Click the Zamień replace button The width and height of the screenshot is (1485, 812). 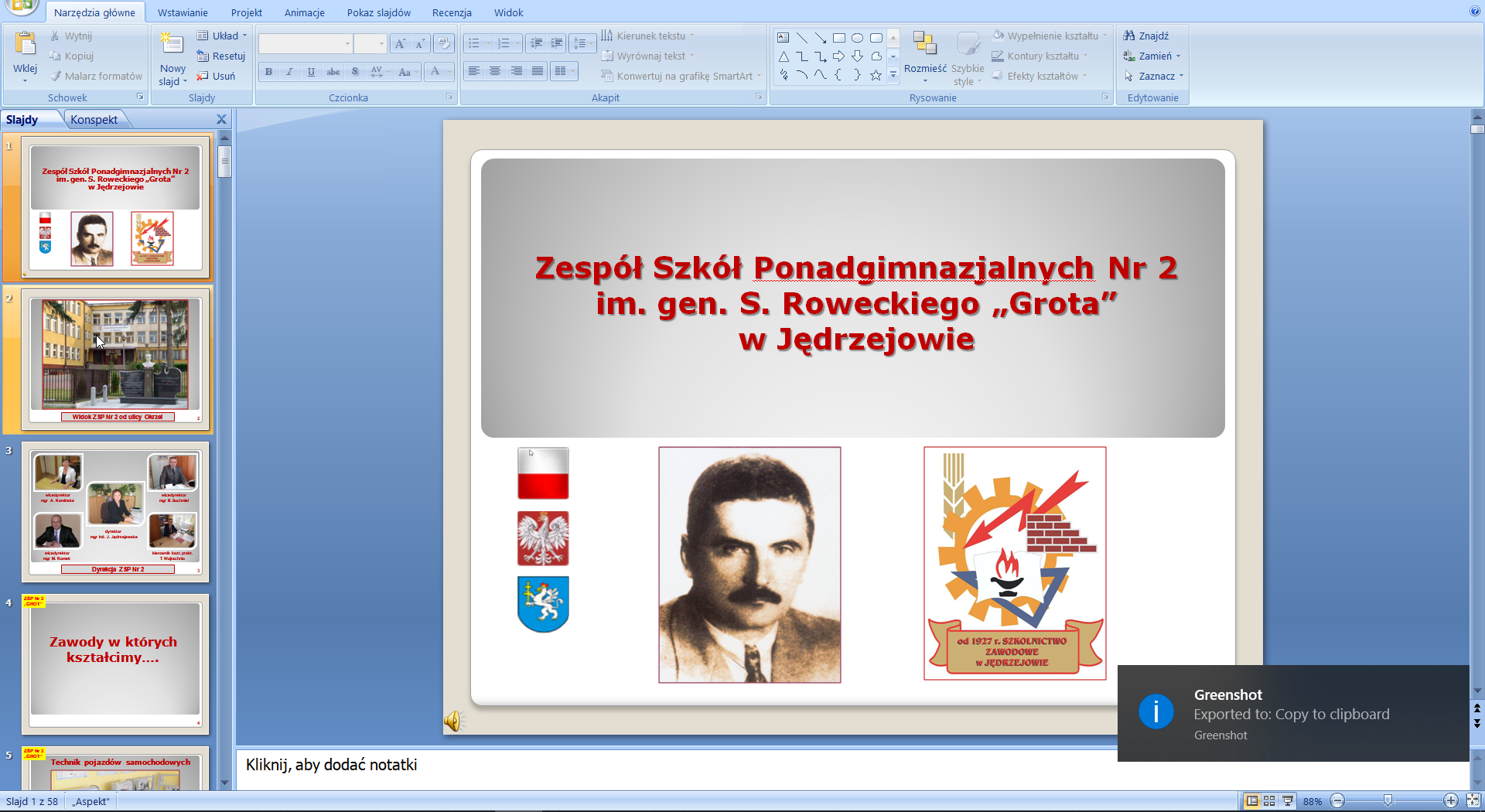click(1152, 56)
